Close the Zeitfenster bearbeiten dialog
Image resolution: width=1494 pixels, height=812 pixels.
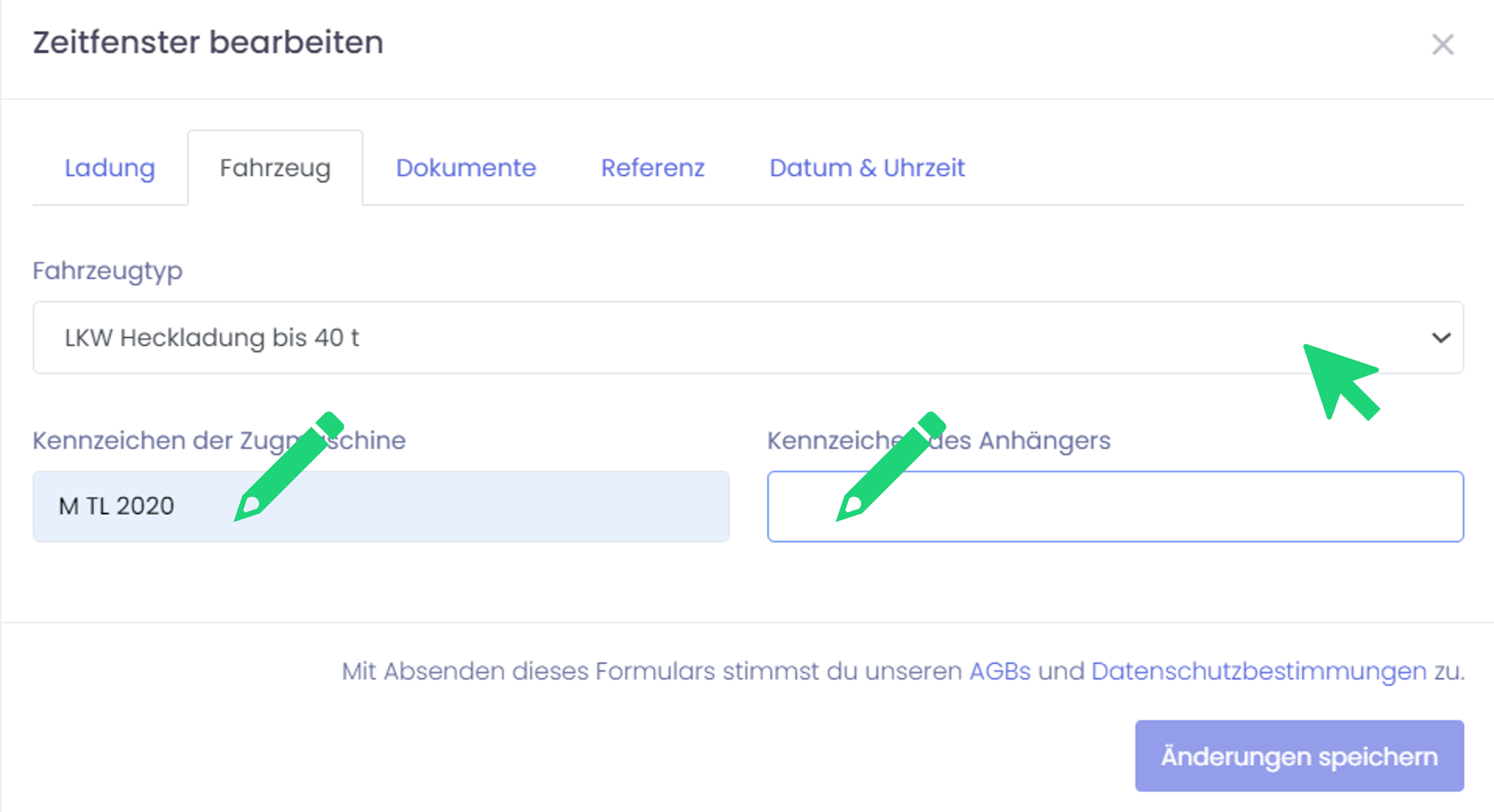(x=1442, y=45)
